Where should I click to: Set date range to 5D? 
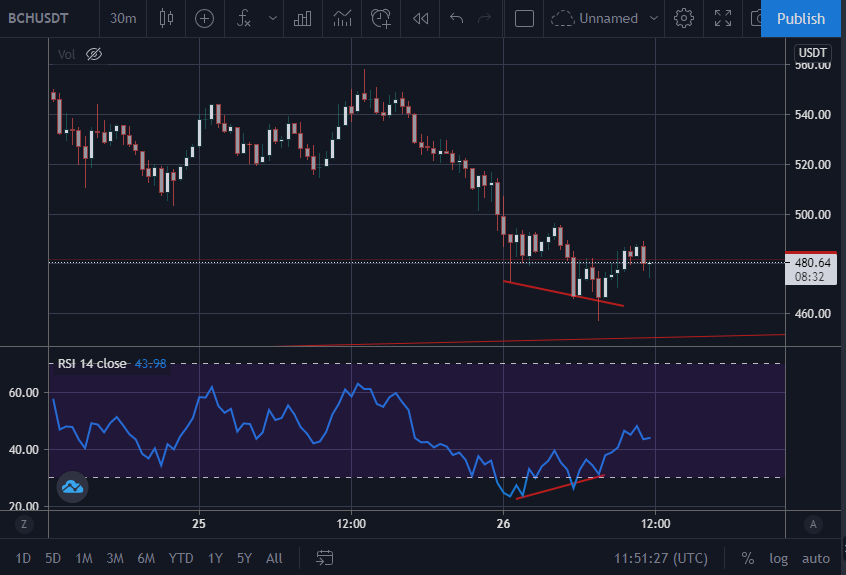click(x=53, y=558)
